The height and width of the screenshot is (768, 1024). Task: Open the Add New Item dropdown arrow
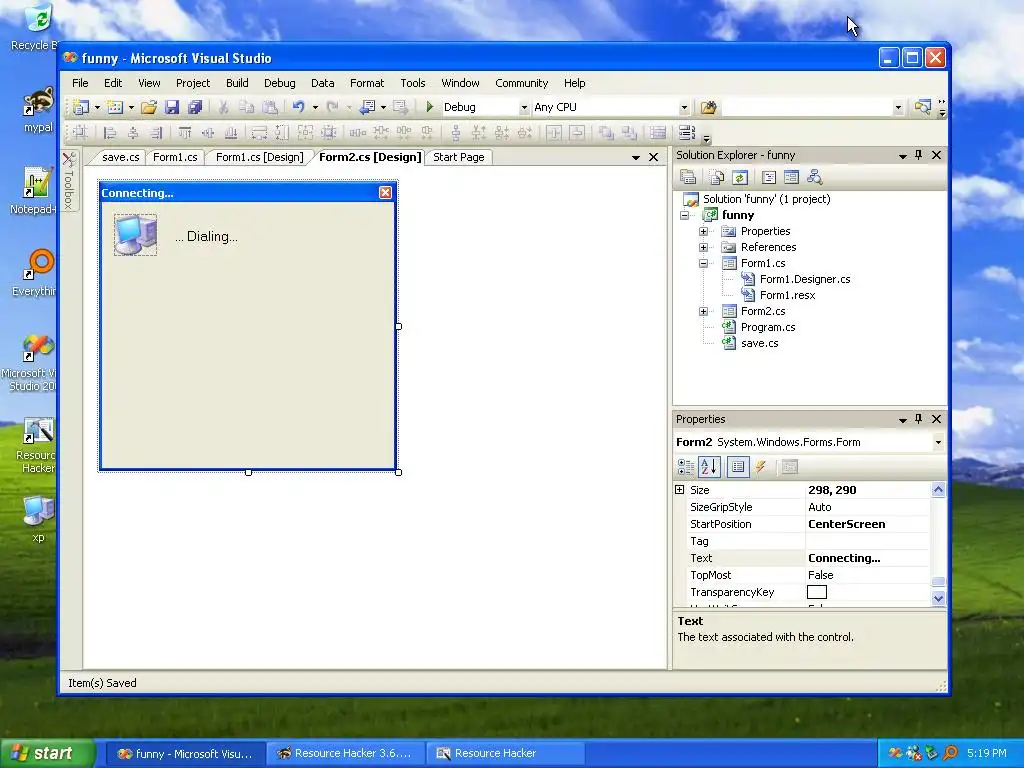pyautogui.click(x=131, y=107)
